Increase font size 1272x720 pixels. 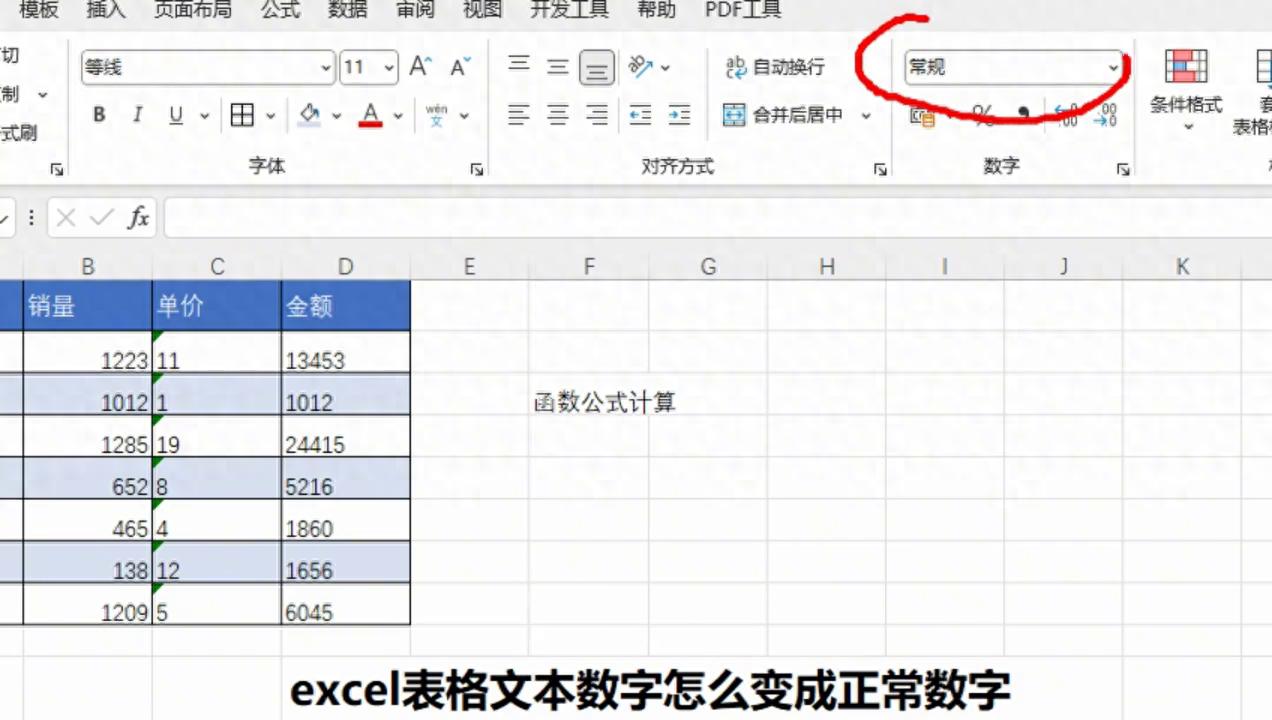[x=421, y=67]
